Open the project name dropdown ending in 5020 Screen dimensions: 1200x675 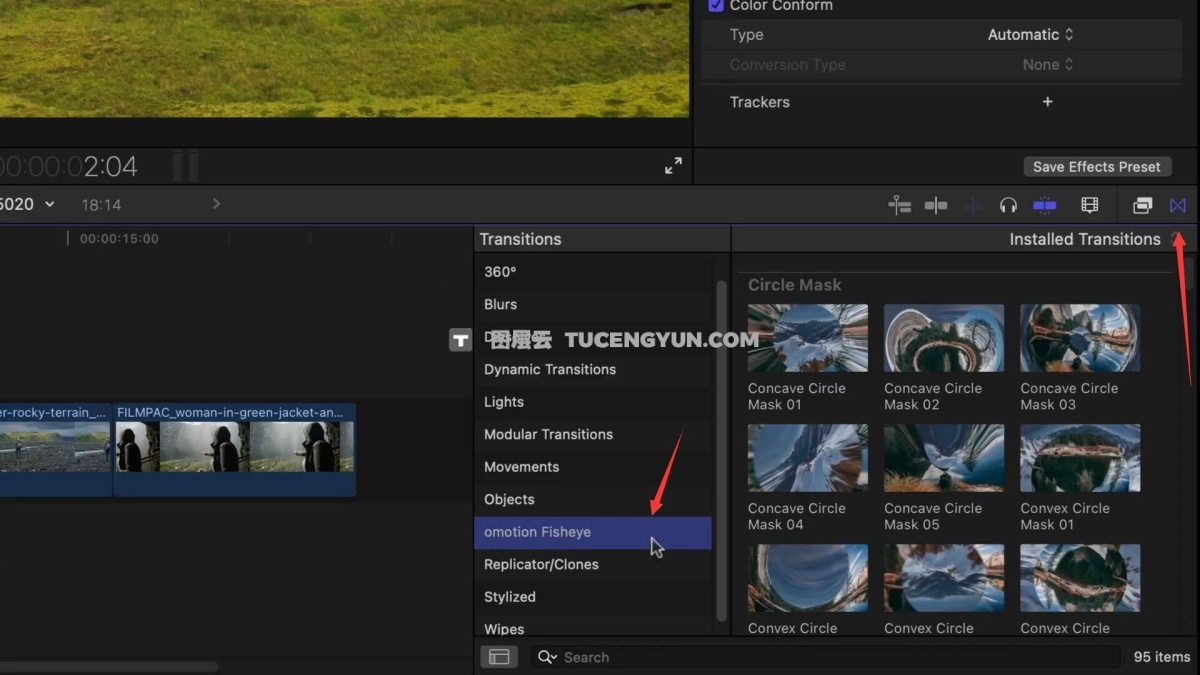tap(27, 204)
